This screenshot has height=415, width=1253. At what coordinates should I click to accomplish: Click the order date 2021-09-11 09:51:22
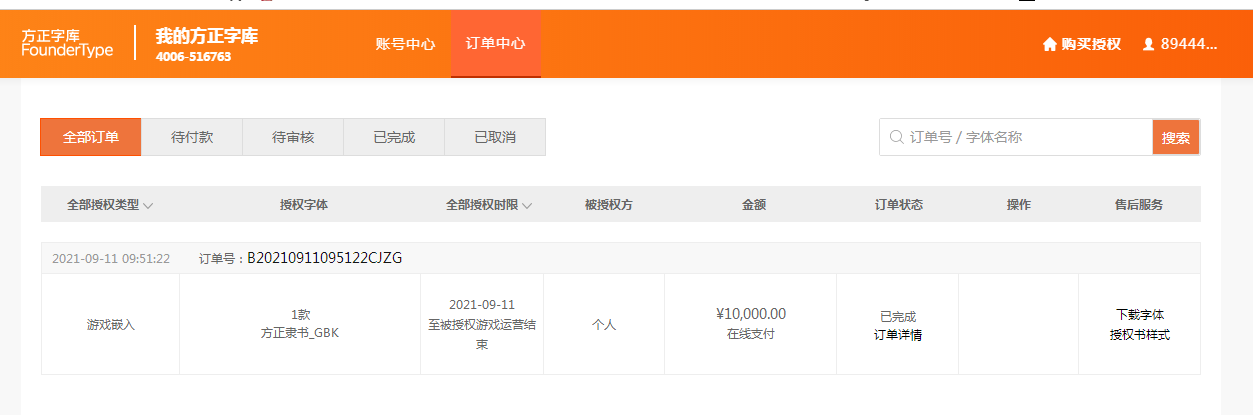[111, 258]
